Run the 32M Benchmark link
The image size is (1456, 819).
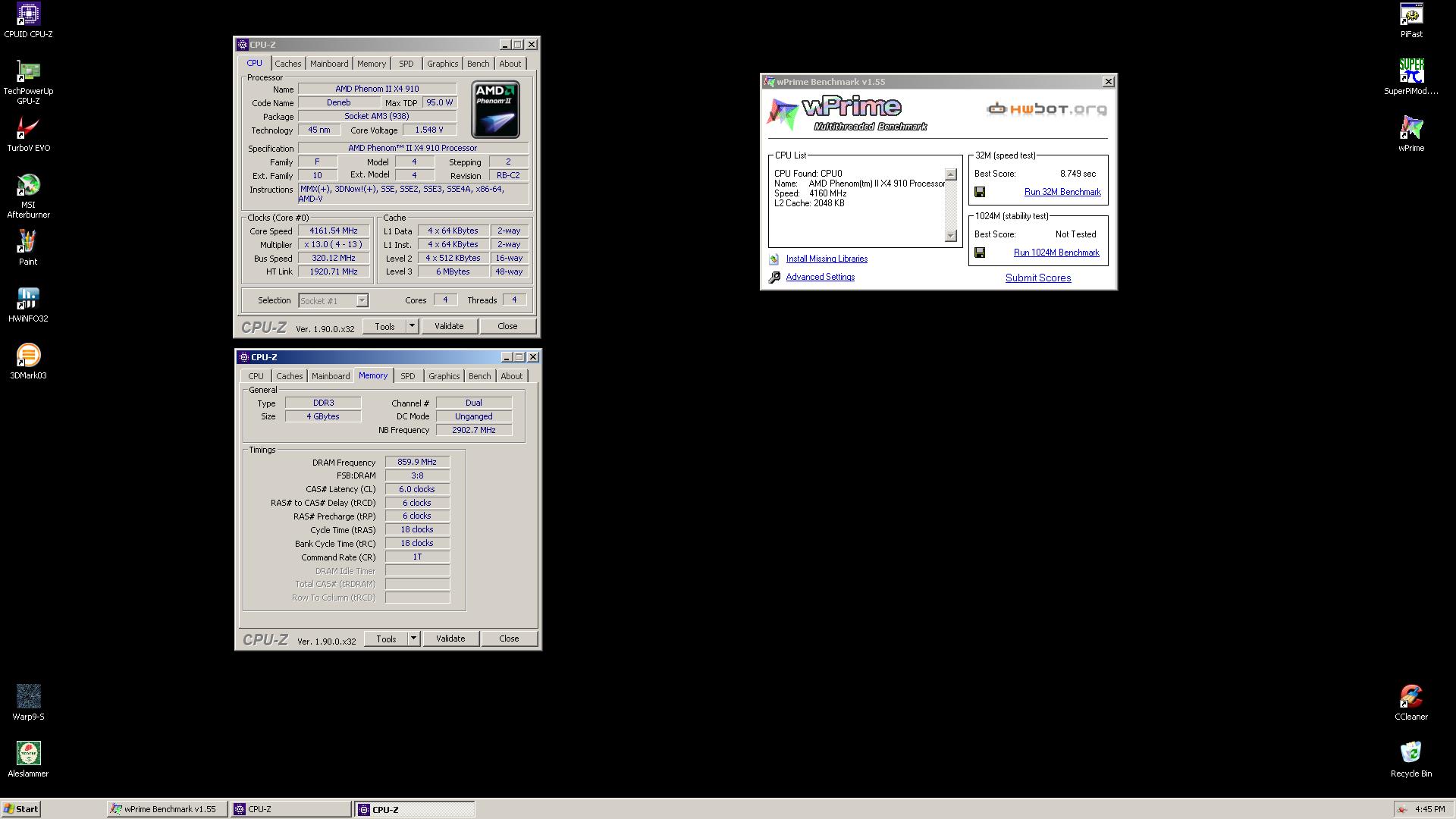tap(1062, 193)
